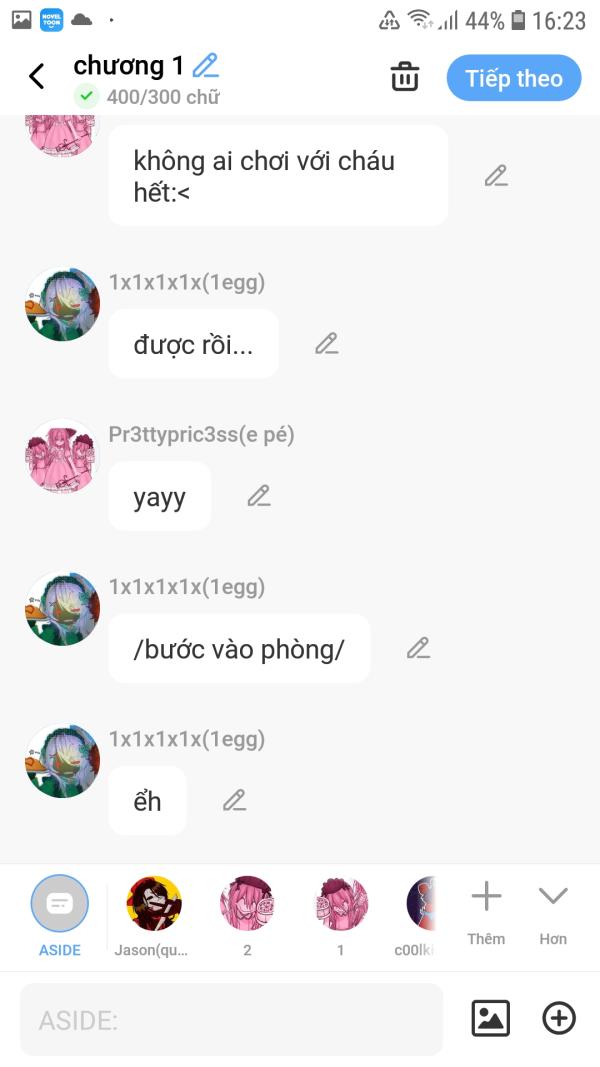Edit the "không ai chơi với cháu" message
This screenshot has height=1067, width=600.
point(497,176)
